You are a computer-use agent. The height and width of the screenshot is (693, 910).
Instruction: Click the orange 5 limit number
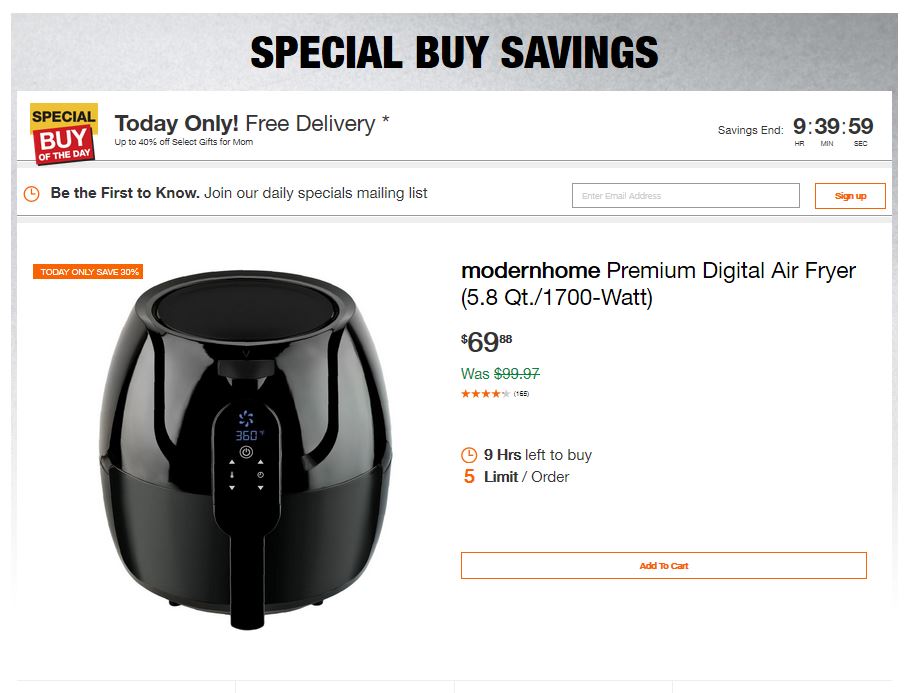[469, 477]
